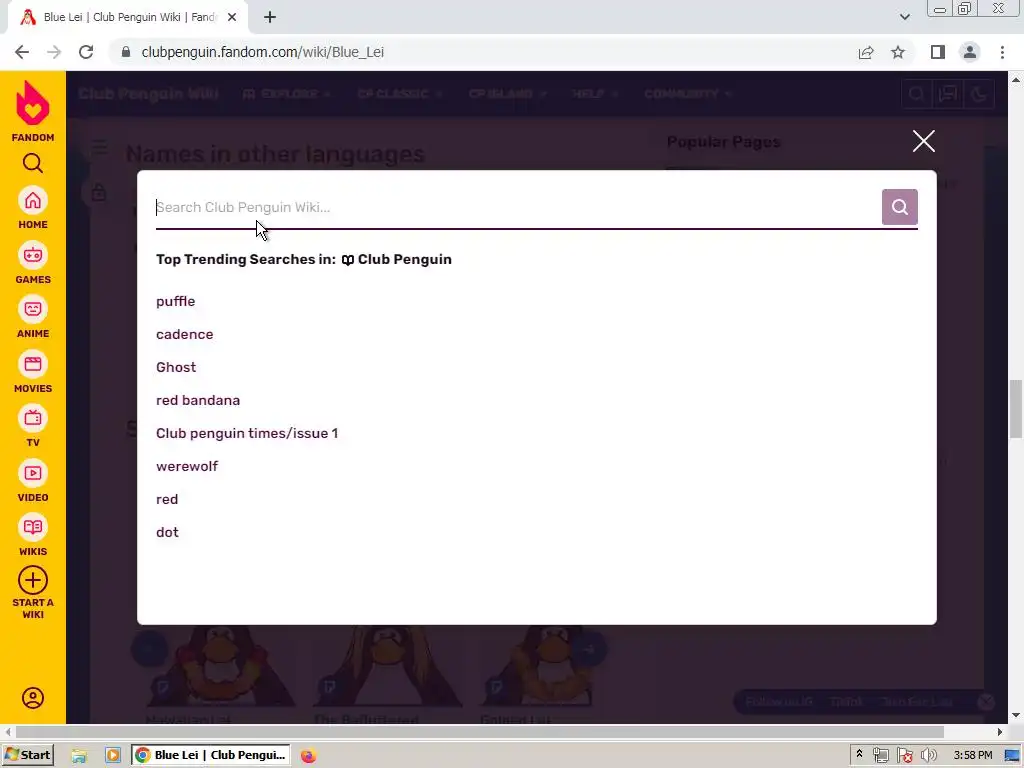
Task: Submit search with the purple magnifier button
Action: click(x=899, y=207)
